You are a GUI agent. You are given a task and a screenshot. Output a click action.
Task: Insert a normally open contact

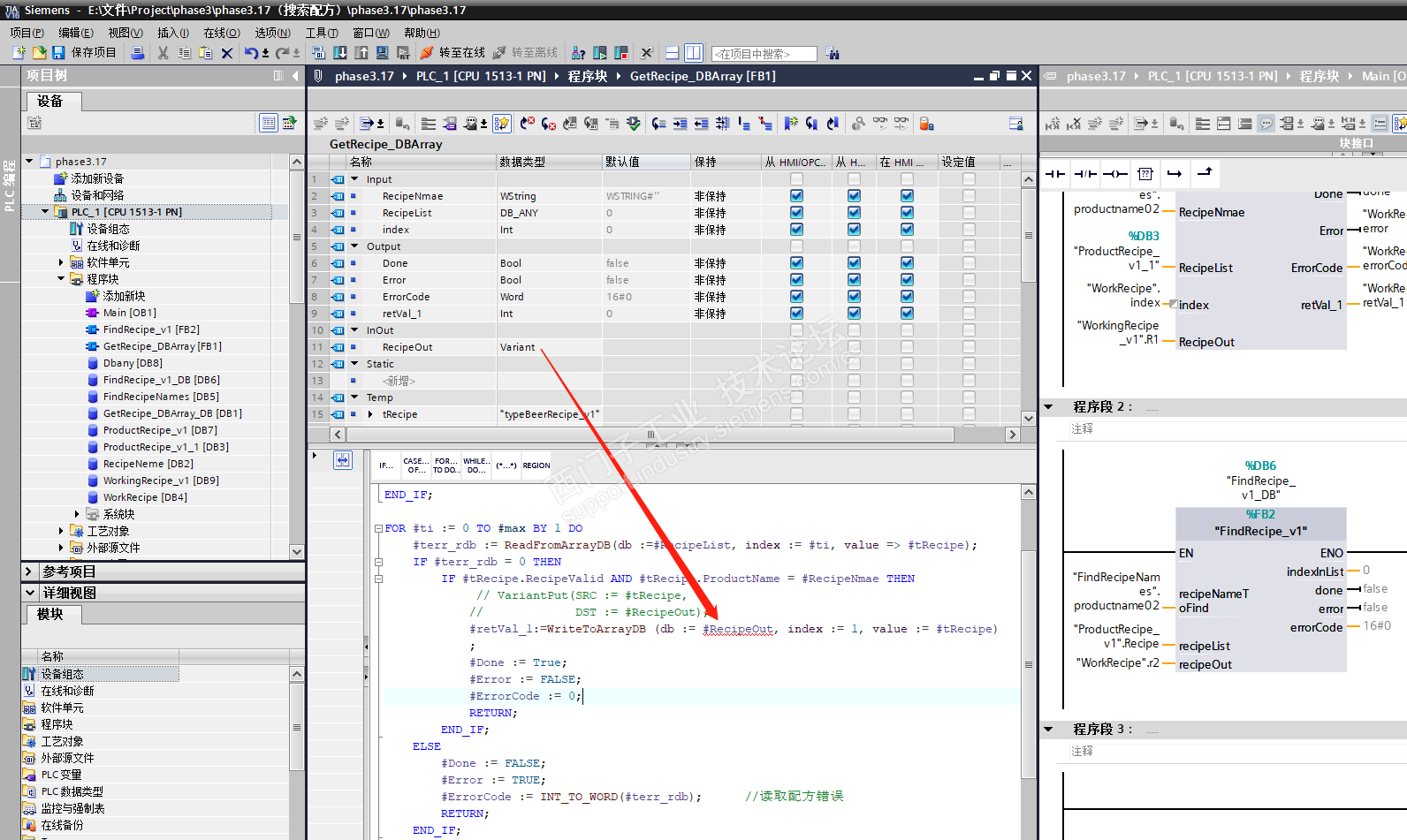point(1055,174)
